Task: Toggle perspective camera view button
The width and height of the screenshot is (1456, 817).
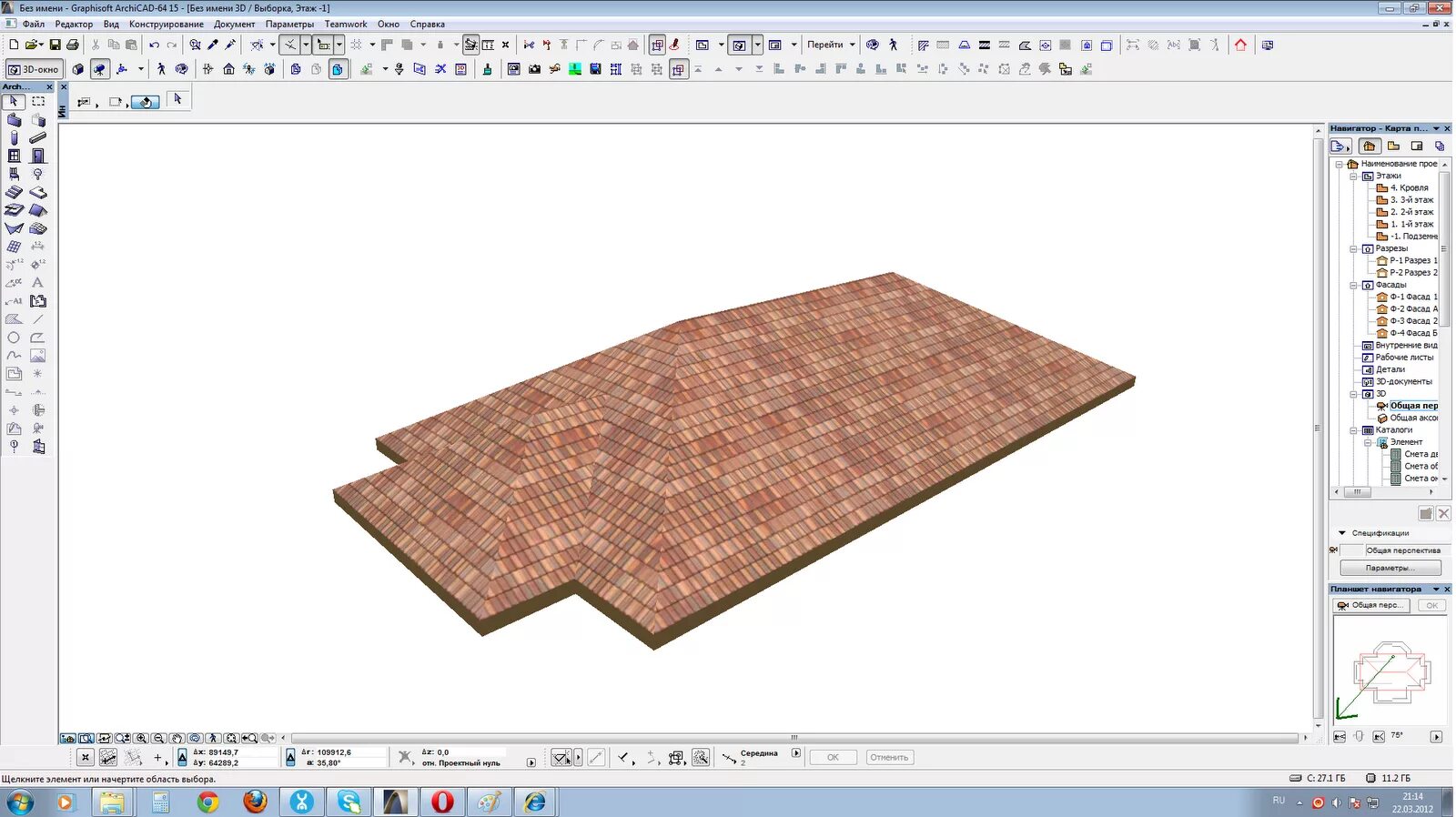Action: pos(99,69)
